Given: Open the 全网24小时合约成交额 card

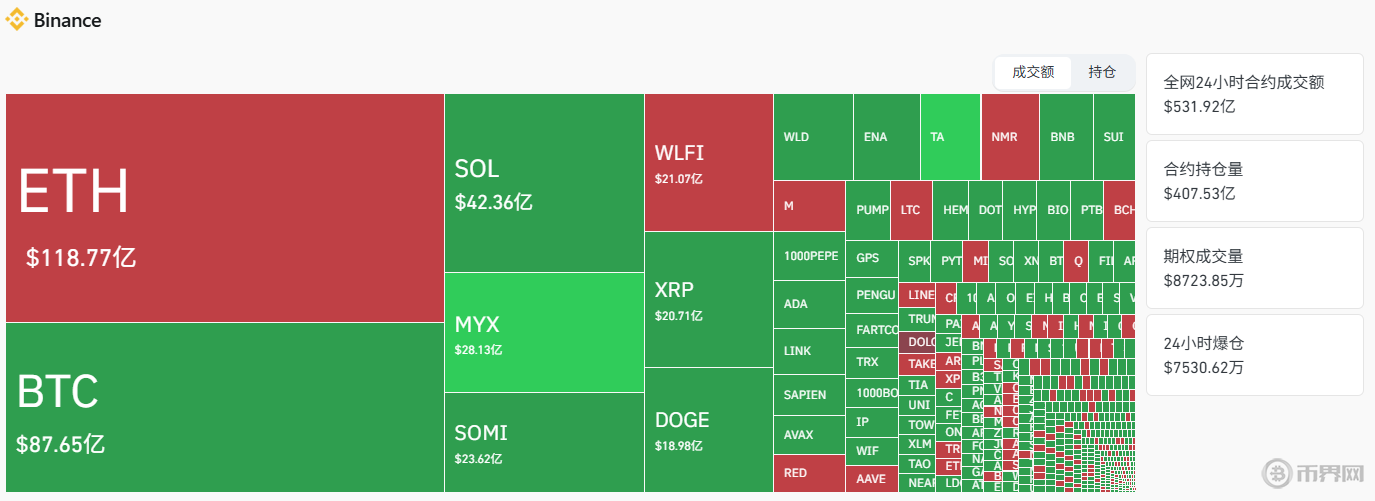Looking at the screenshot, I should (x=1254, y=94).
